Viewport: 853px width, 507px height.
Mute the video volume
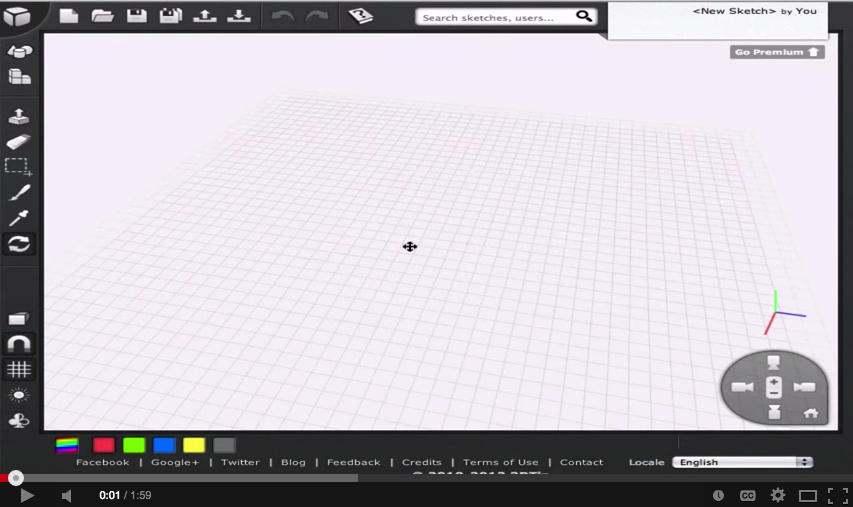pyautogui.click(x=66, y=496)
